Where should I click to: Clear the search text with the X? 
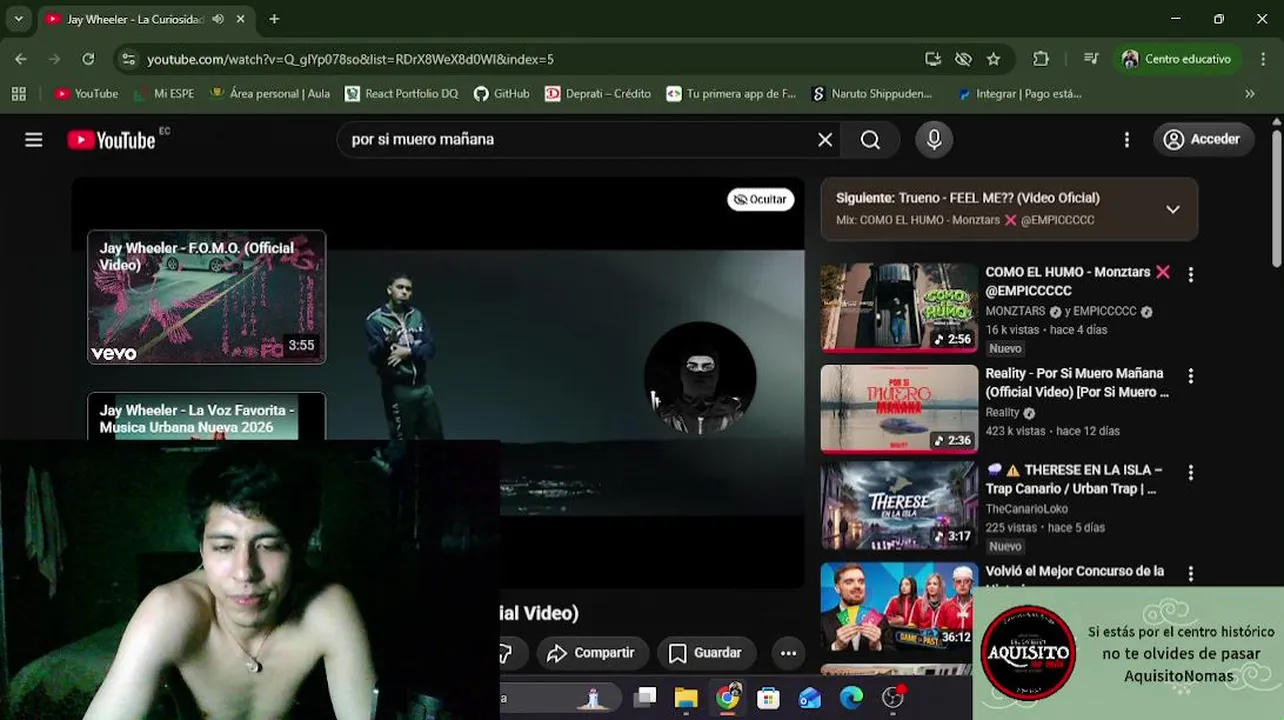coord(825,140)
